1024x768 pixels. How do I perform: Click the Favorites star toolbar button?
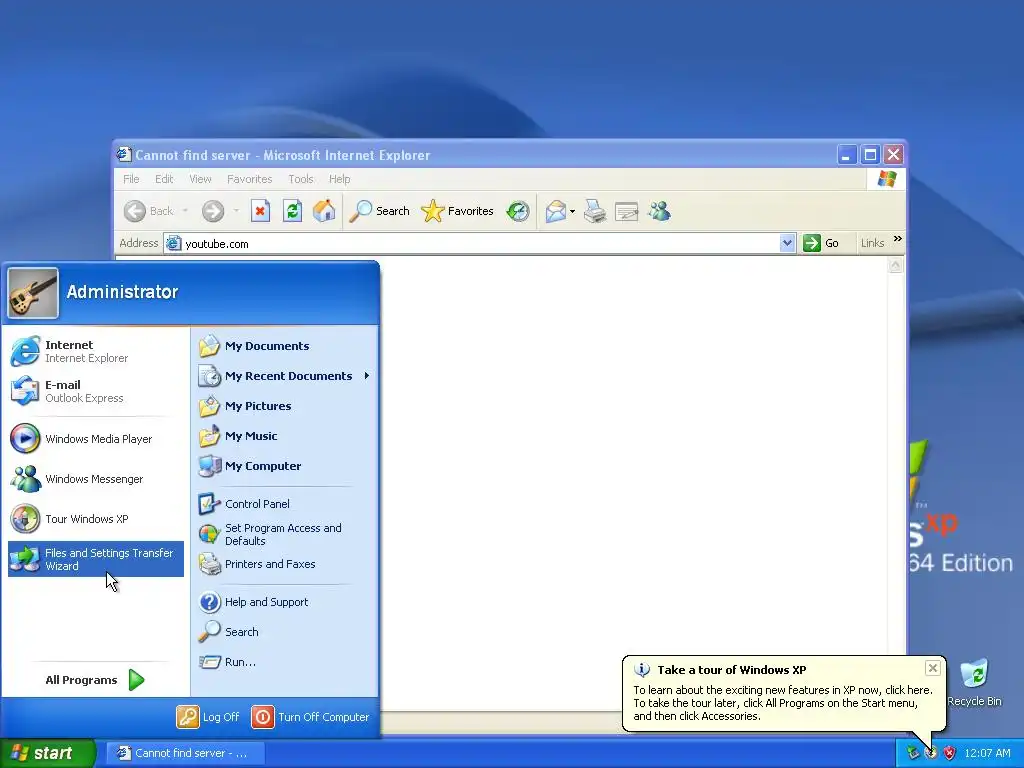point(457,211)
